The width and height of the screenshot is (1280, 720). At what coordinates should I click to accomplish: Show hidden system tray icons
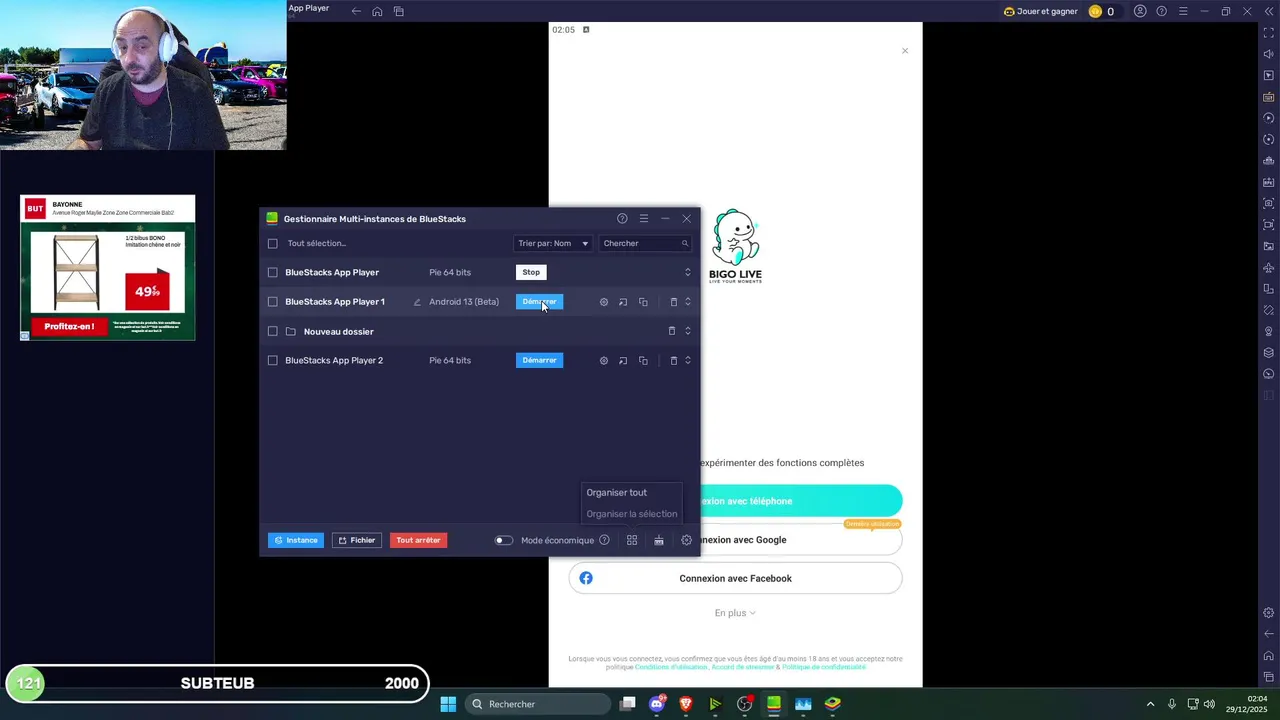pyautogui.click(x=1150, y=704)
